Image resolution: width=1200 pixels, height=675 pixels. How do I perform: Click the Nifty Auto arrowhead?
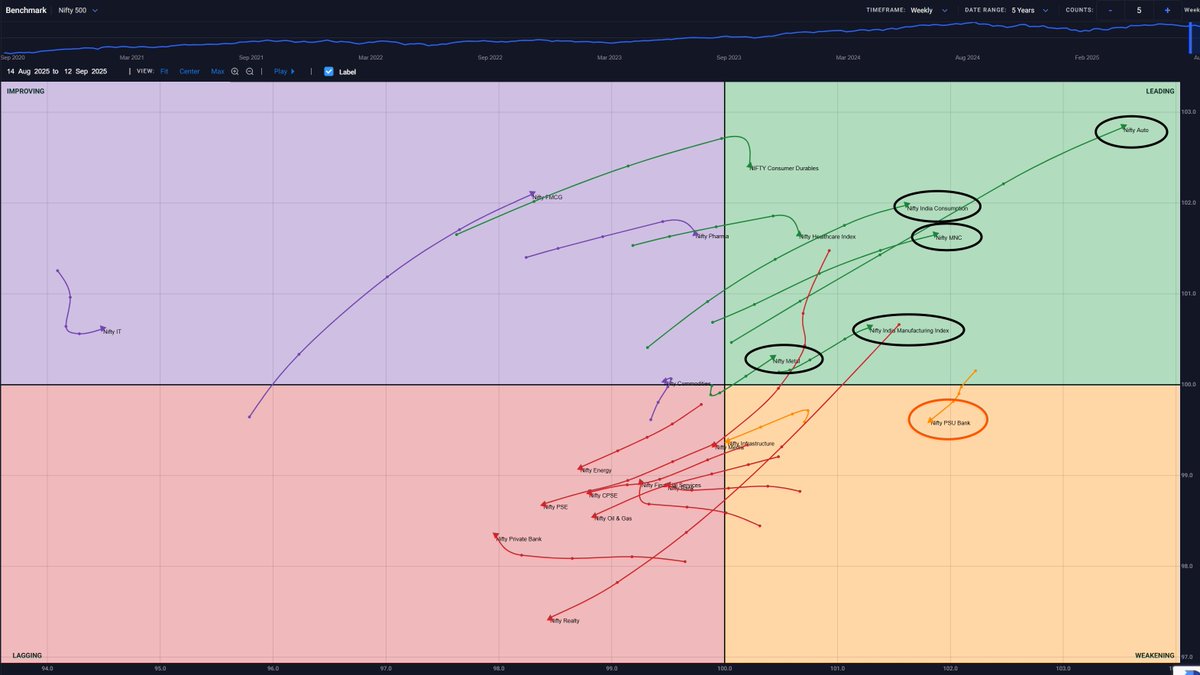[1123, 127]
